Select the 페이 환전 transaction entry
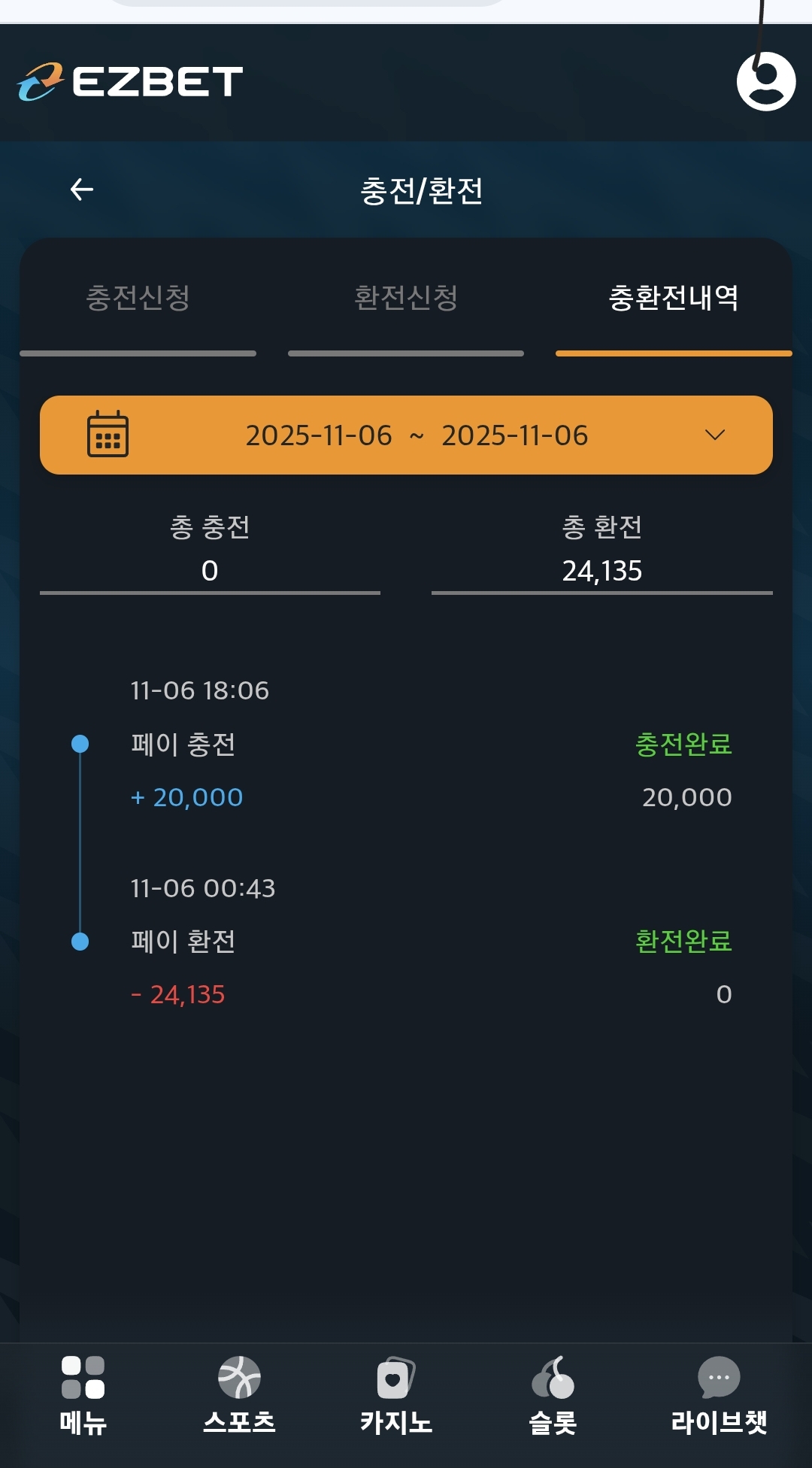 coord(183,942)
